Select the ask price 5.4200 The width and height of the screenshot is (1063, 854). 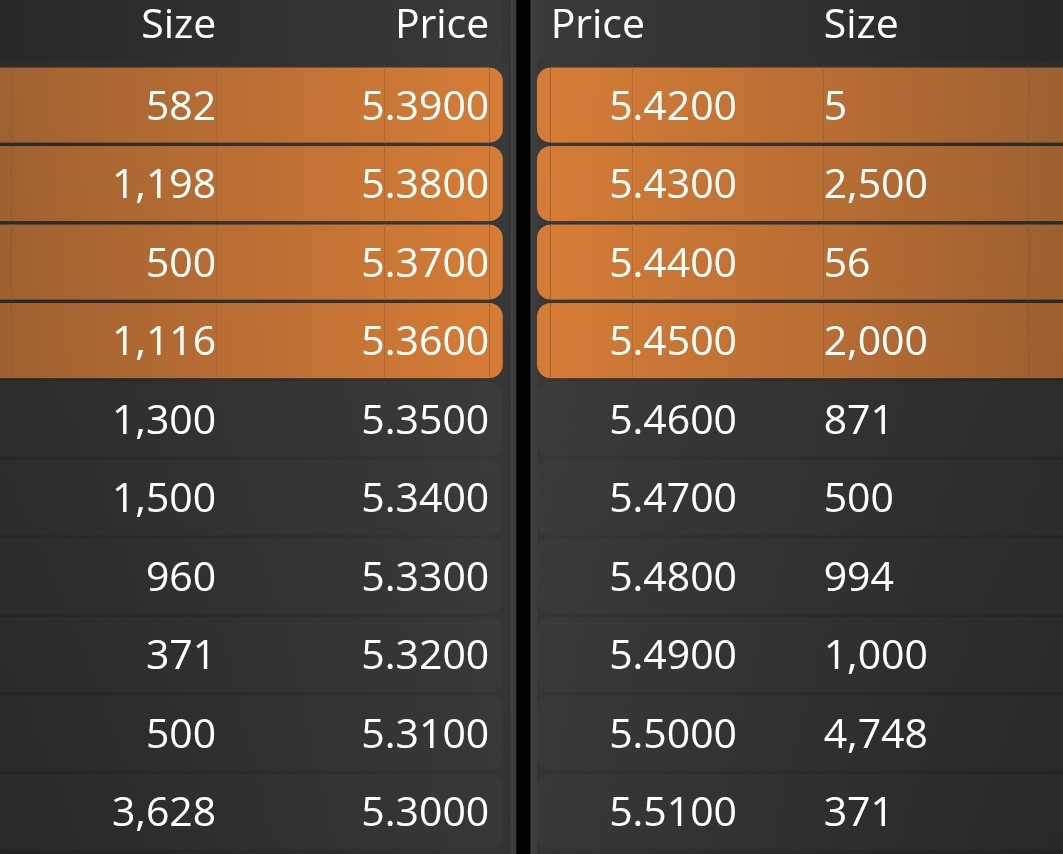[x=673, y=106]
